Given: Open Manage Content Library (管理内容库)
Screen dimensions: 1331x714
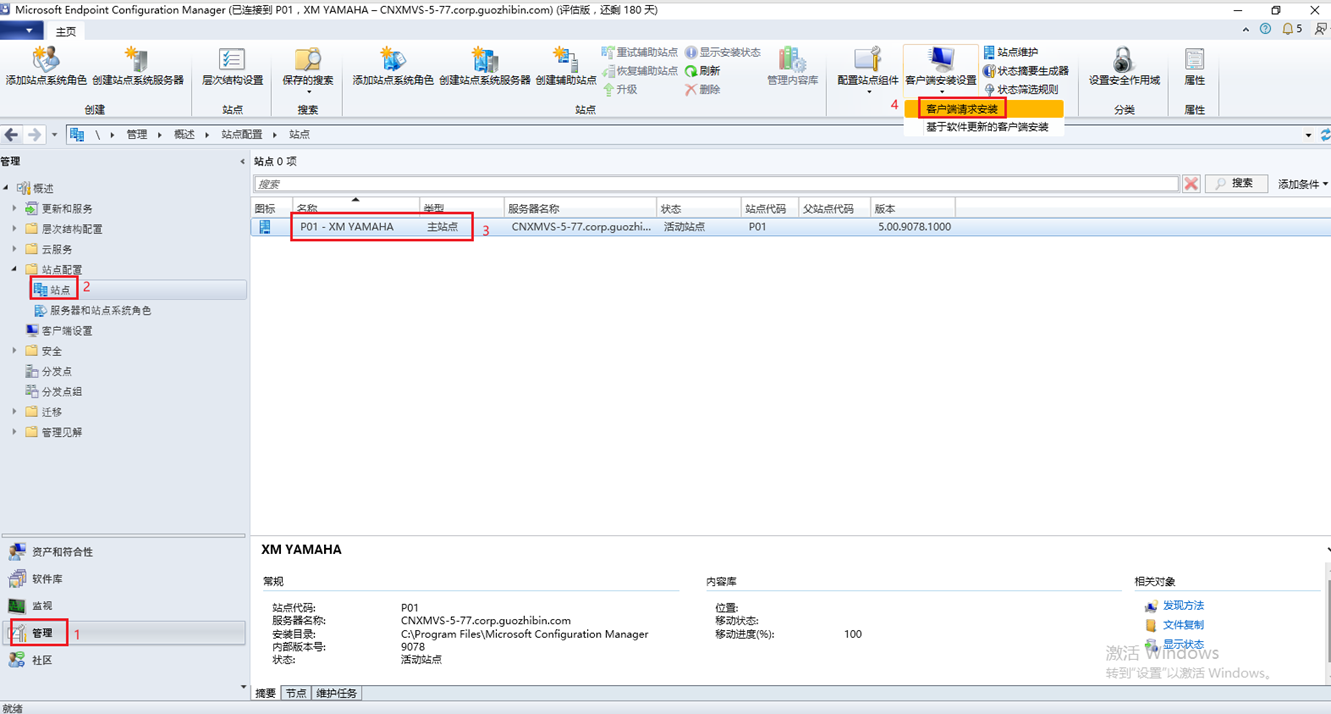Looking at the screenshot, I should [x=792, y=67].
